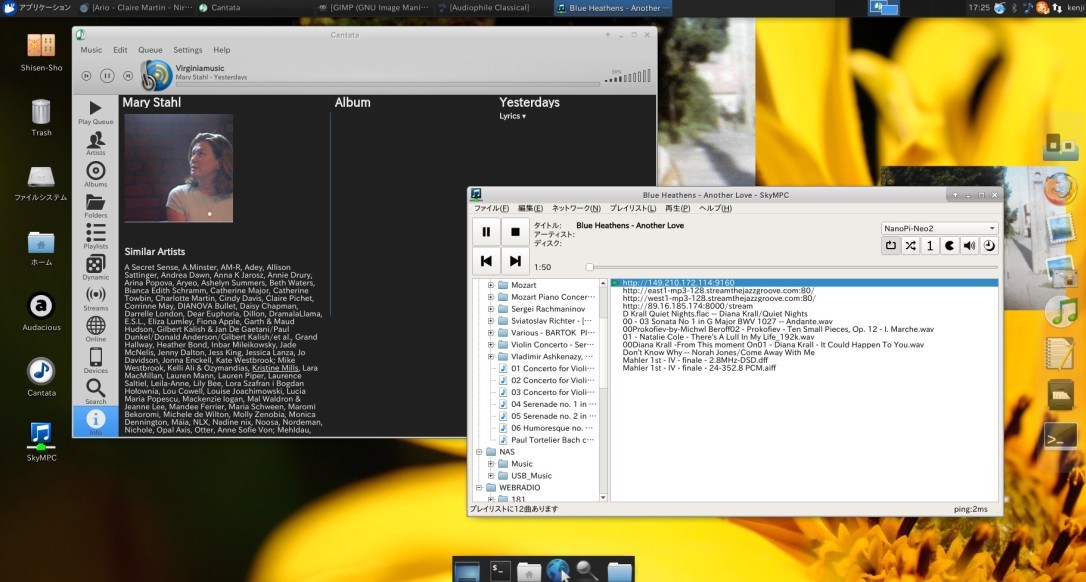
Task: Expand the Lyrics dropdown under Yesterdays
Action: pos(512,116)
